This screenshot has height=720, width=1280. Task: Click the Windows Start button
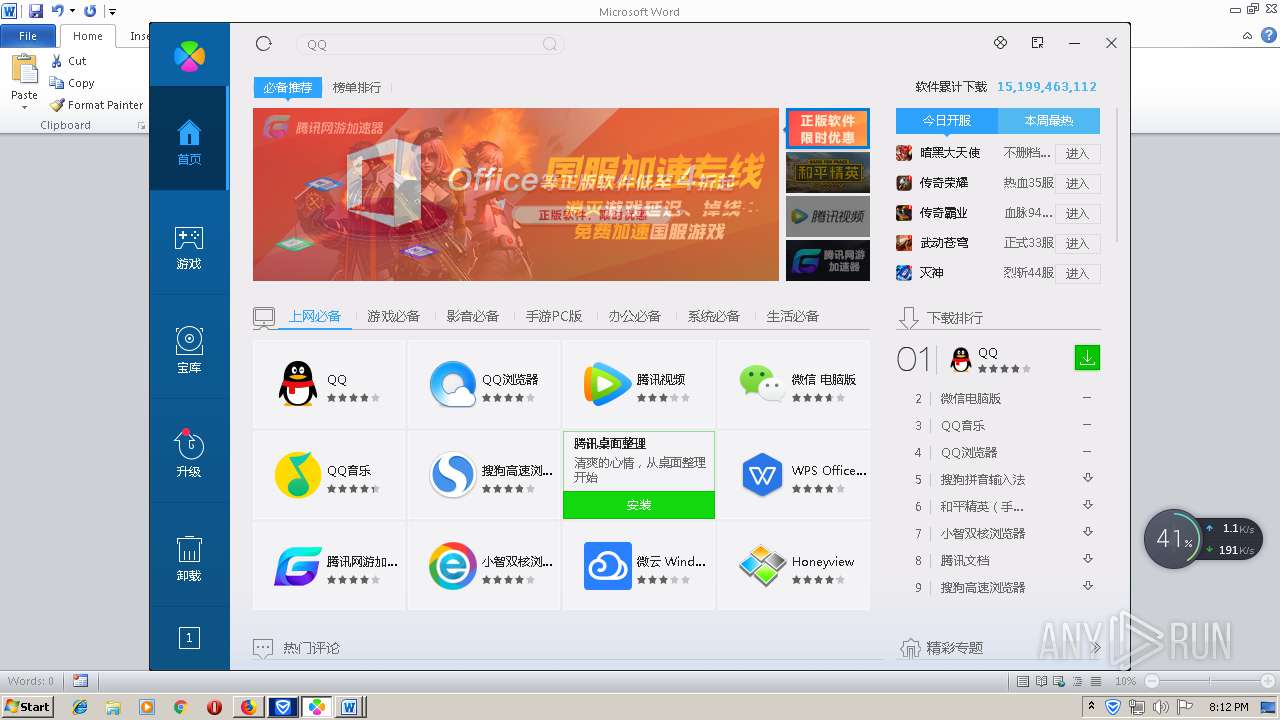pos(28,706)
